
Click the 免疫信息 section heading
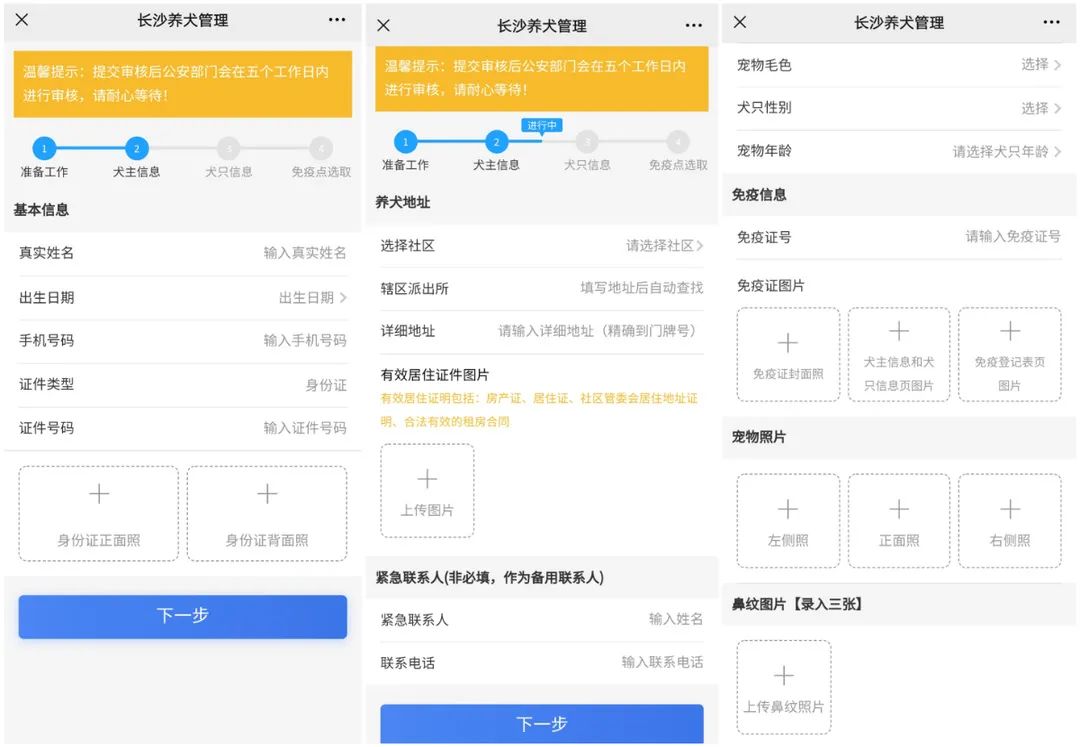pyautogui.click(x=758, y=194)
